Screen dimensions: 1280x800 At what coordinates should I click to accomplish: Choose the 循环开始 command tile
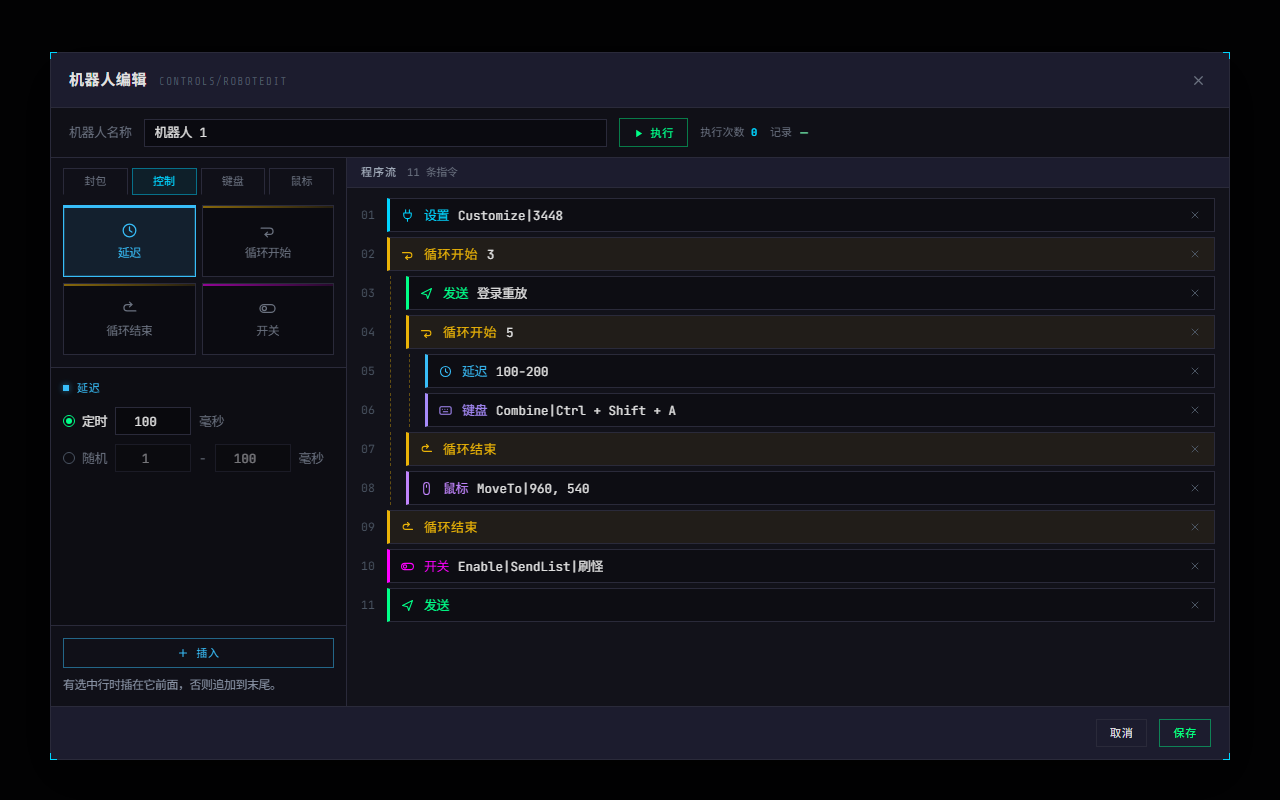(268, 241)
